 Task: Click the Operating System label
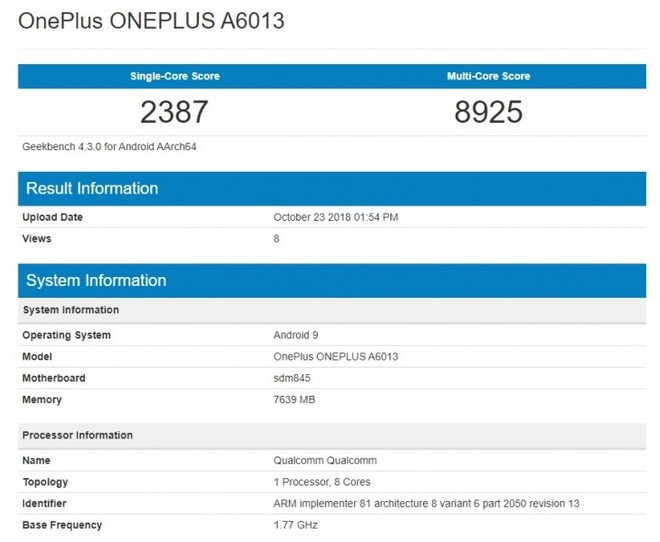[67, 335]
